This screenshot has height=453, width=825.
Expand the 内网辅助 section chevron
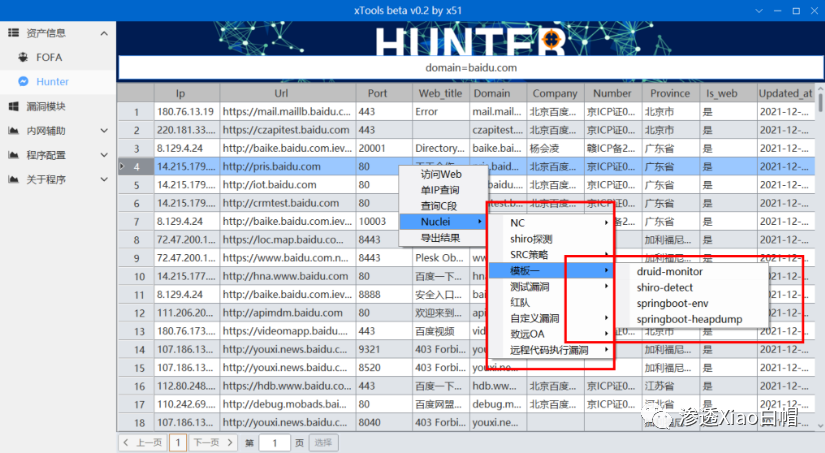click(104, 130)
